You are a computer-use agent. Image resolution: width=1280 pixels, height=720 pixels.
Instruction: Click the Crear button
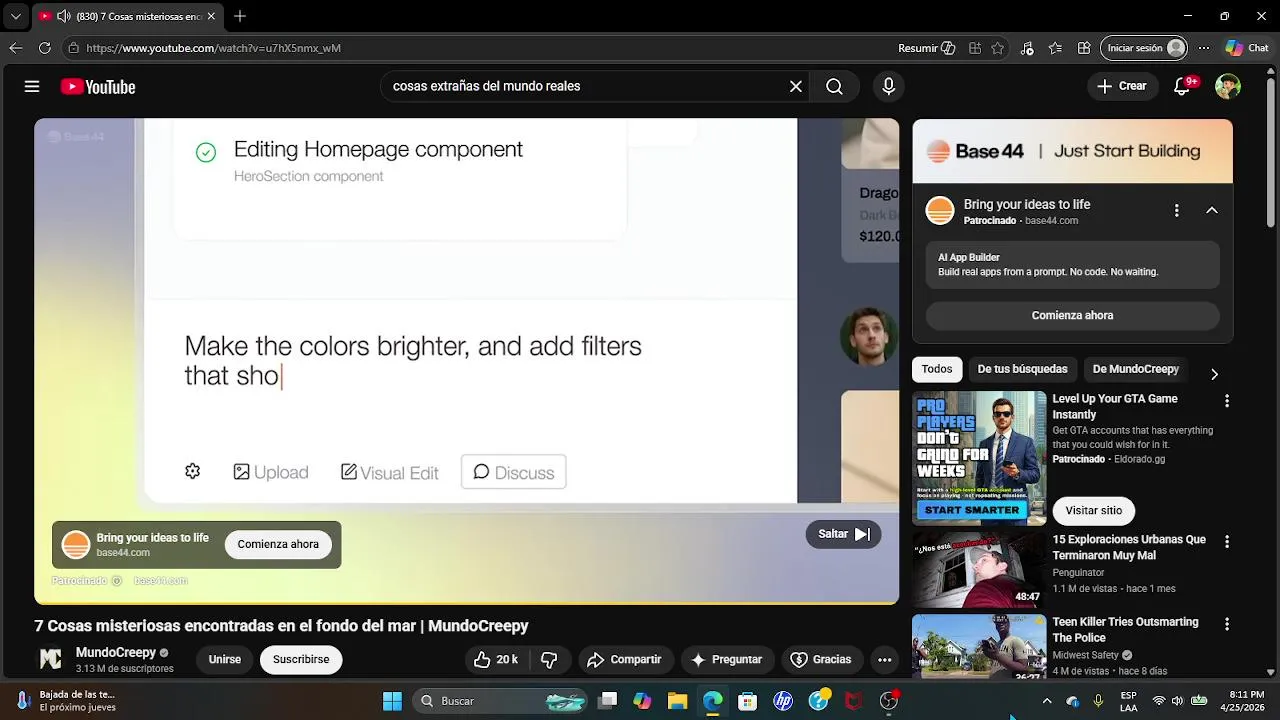[x=1122, y=87]
